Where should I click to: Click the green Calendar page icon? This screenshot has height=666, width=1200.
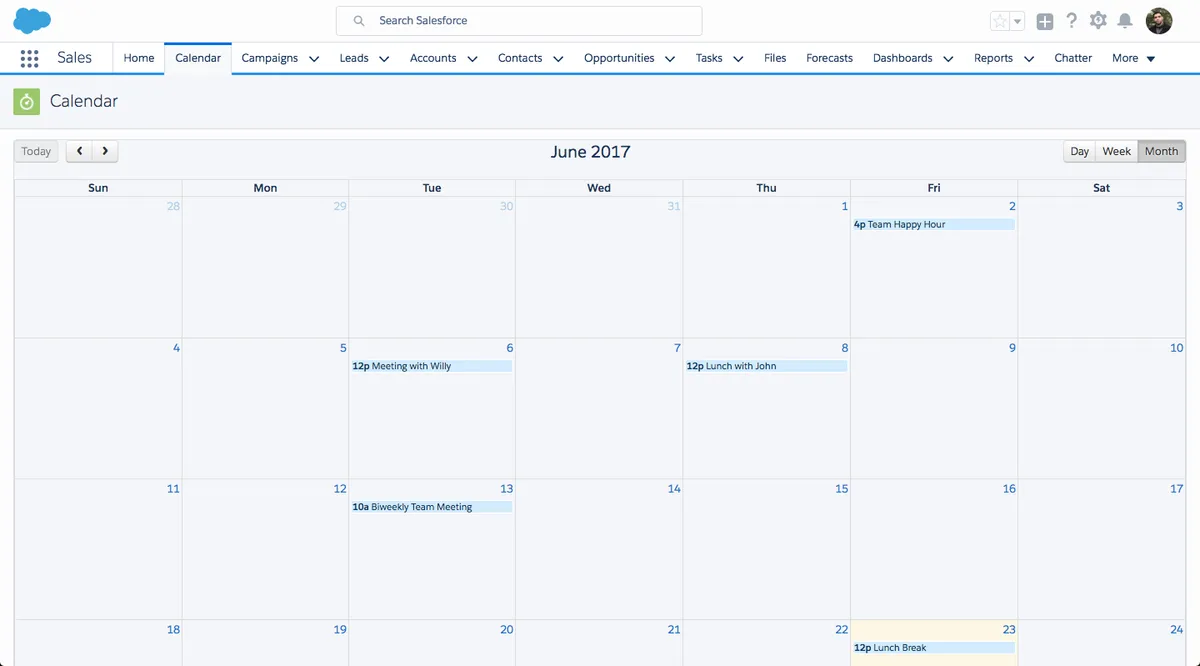click(27, 101)
